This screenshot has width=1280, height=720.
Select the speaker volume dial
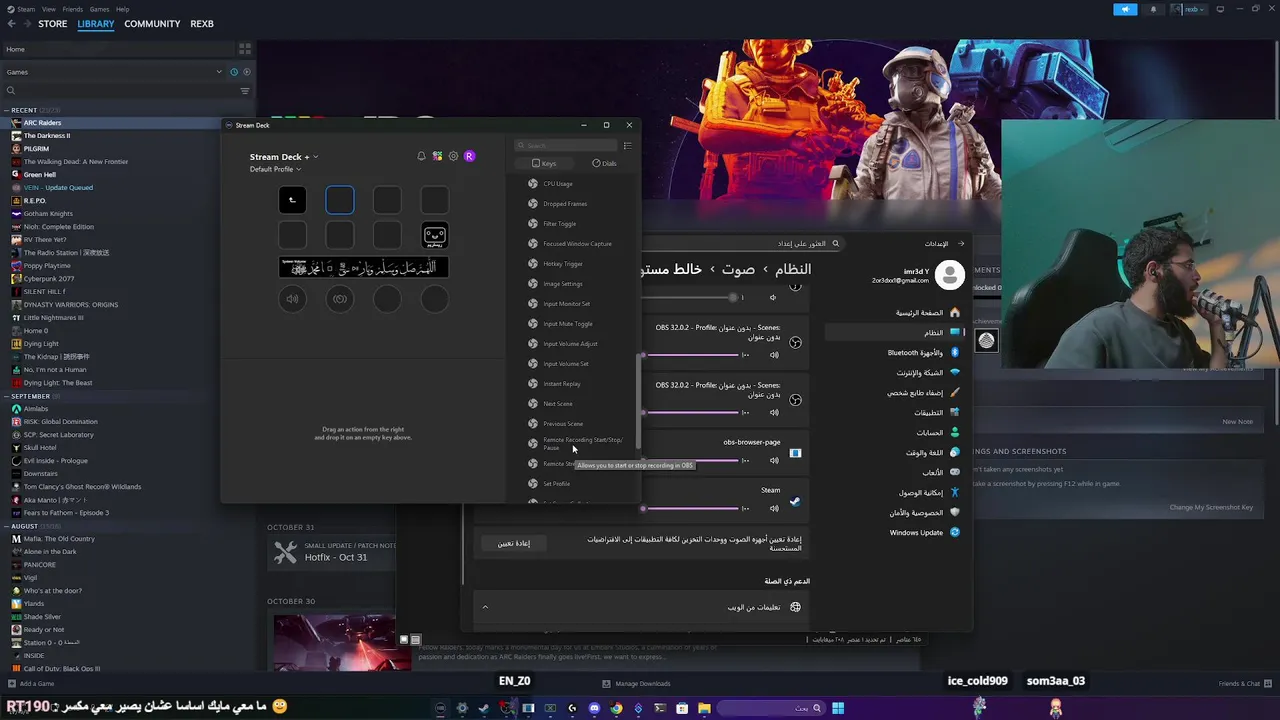[x=292, y=298]
